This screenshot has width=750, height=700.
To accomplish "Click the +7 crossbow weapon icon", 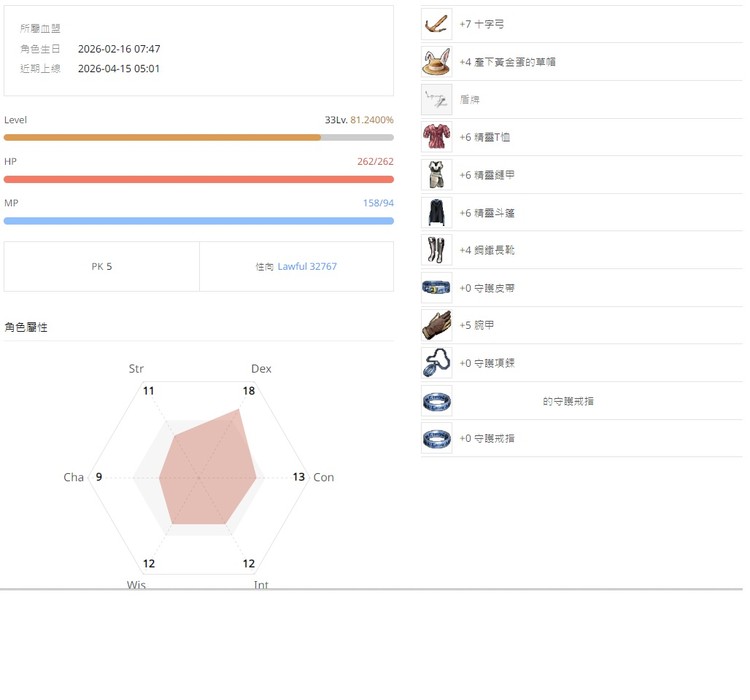I will click(436, 24).
